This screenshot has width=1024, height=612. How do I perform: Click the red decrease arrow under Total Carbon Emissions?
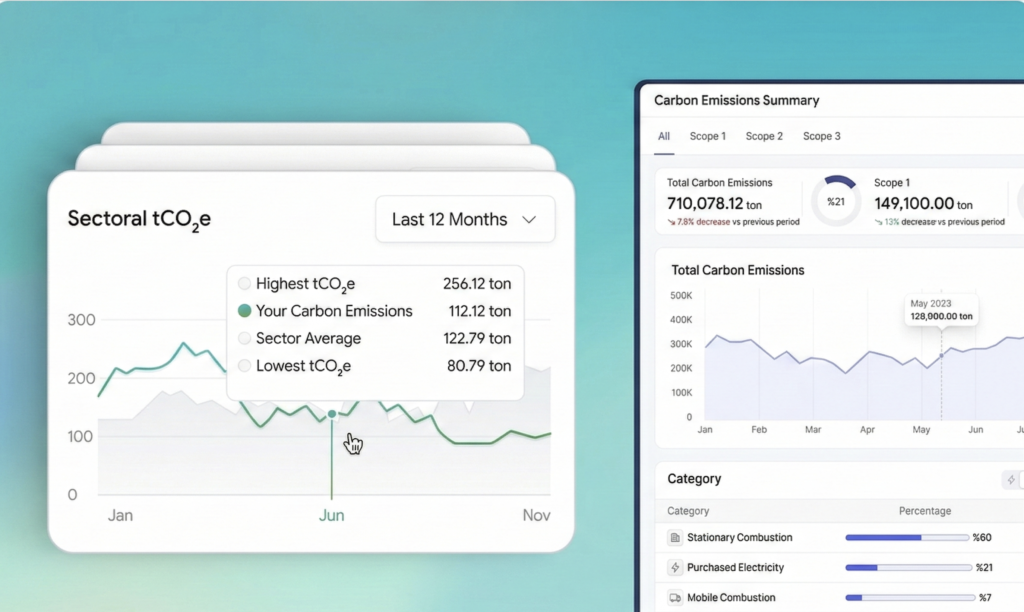[671, 222]
